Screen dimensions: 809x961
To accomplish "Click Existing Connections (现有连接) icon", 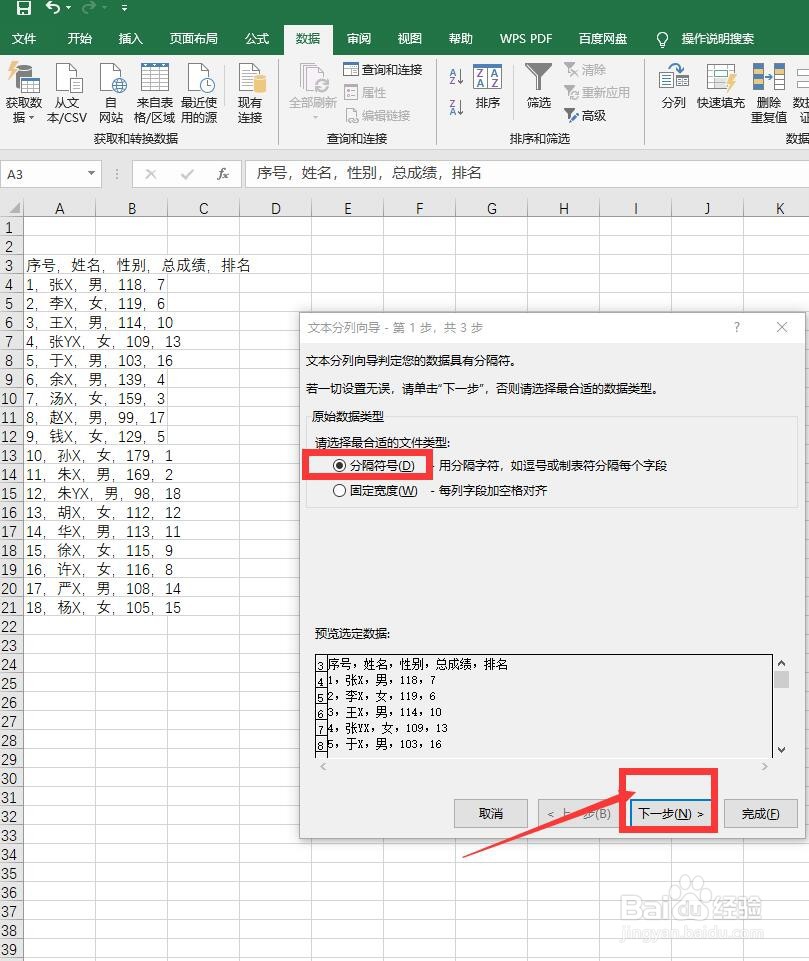I will point(250,93).
